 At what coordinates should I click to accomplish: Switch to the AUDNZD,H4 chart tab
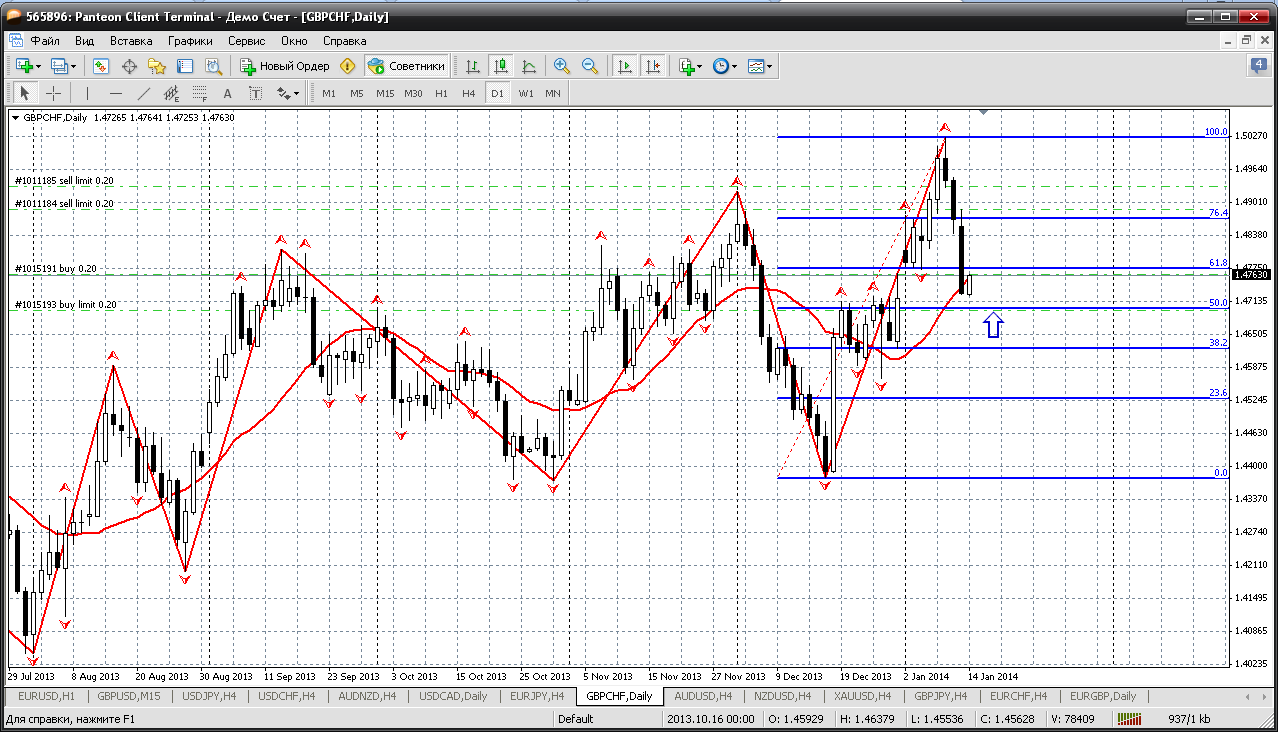click(369, 696)
